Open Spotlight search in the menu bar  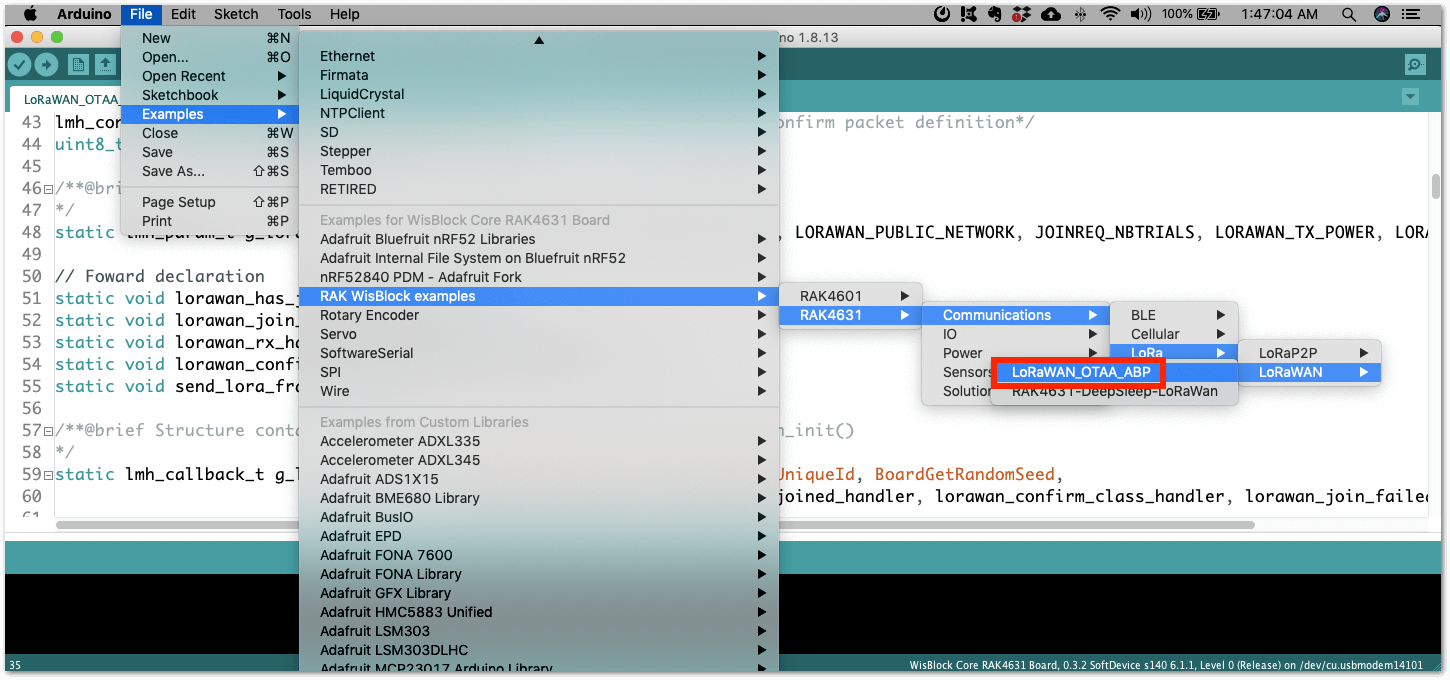[x=1349, y=14]
